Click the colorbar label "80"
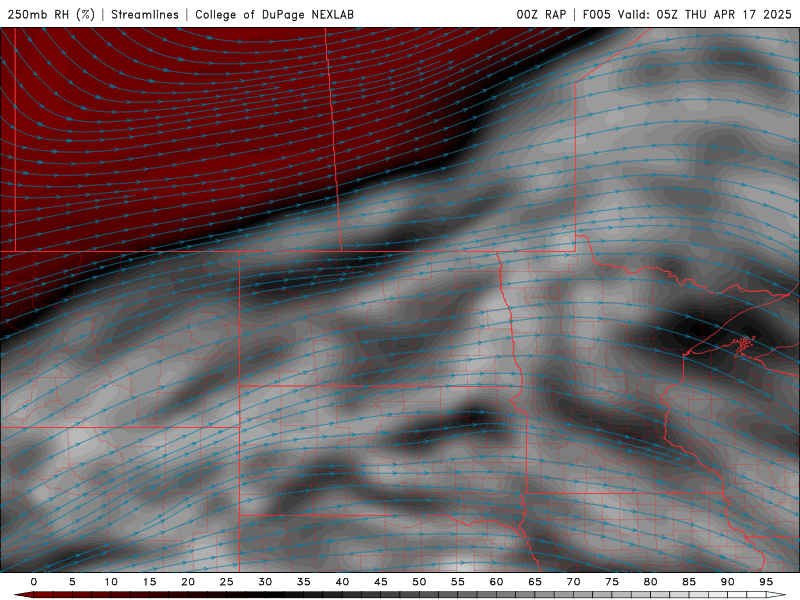This screenshot has width=800, height=600. click(651, 582)
